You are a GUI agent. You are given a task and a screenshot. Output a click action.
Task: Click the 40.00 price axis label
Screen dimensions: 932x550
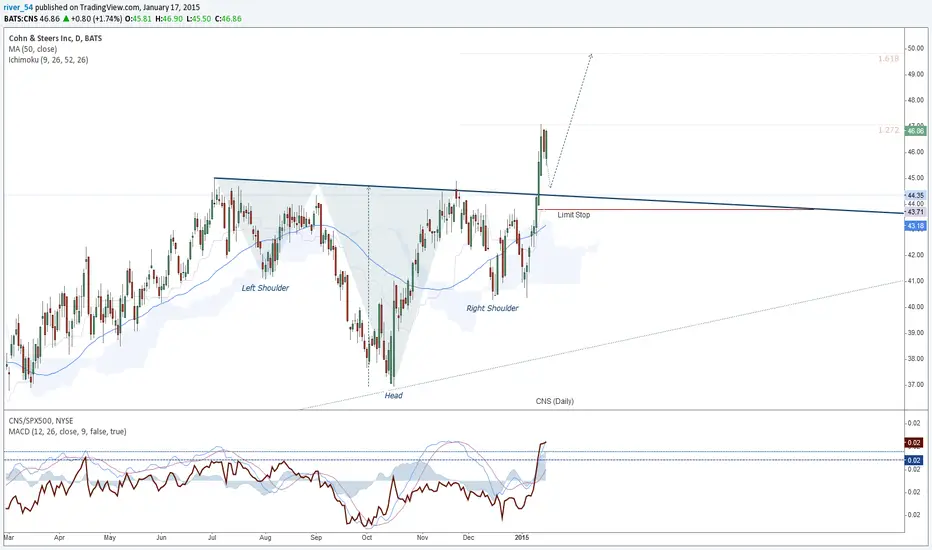pos(915,307)
